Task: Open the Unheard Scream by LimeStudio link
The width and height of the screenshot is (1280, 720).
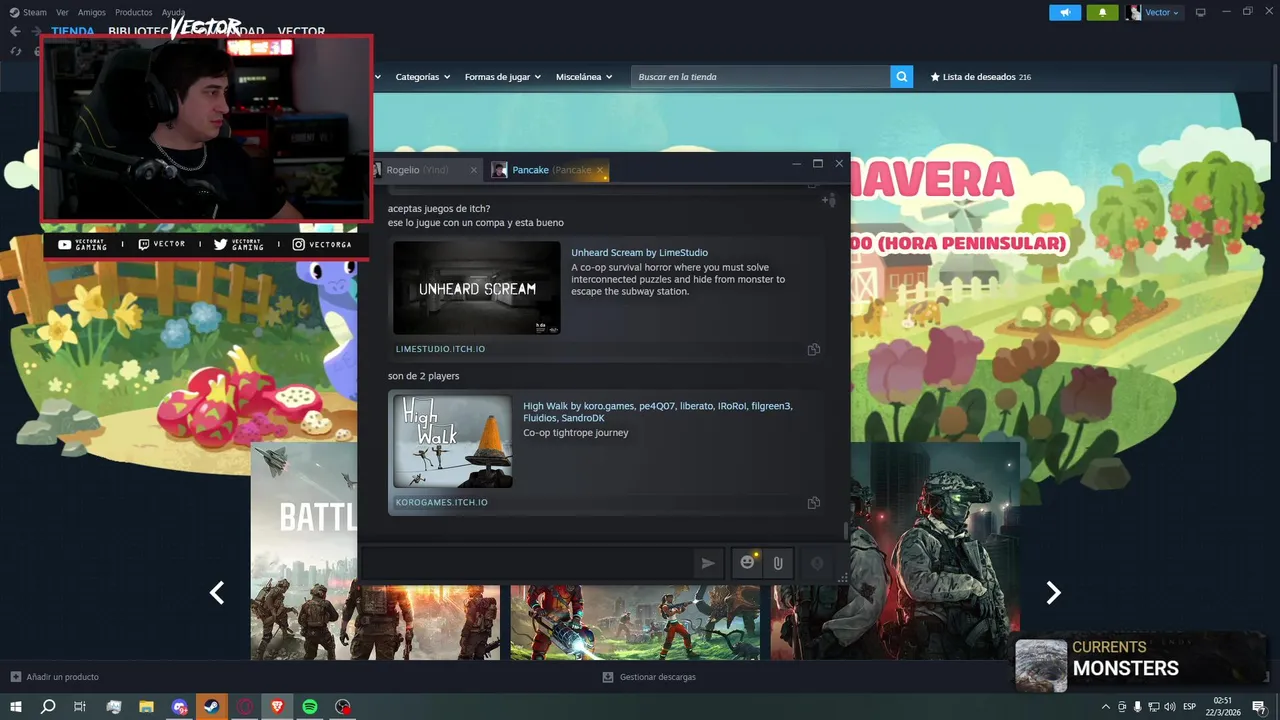Action: (639, 253)
